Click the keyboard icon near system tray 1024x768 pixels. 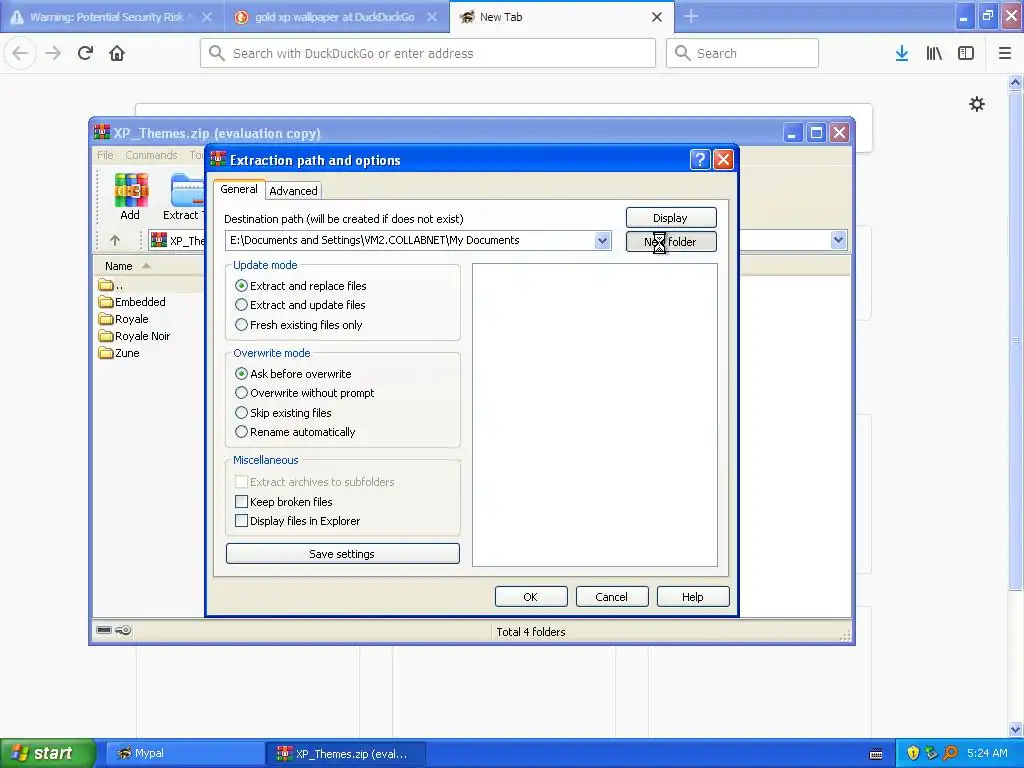pos(876,754)
